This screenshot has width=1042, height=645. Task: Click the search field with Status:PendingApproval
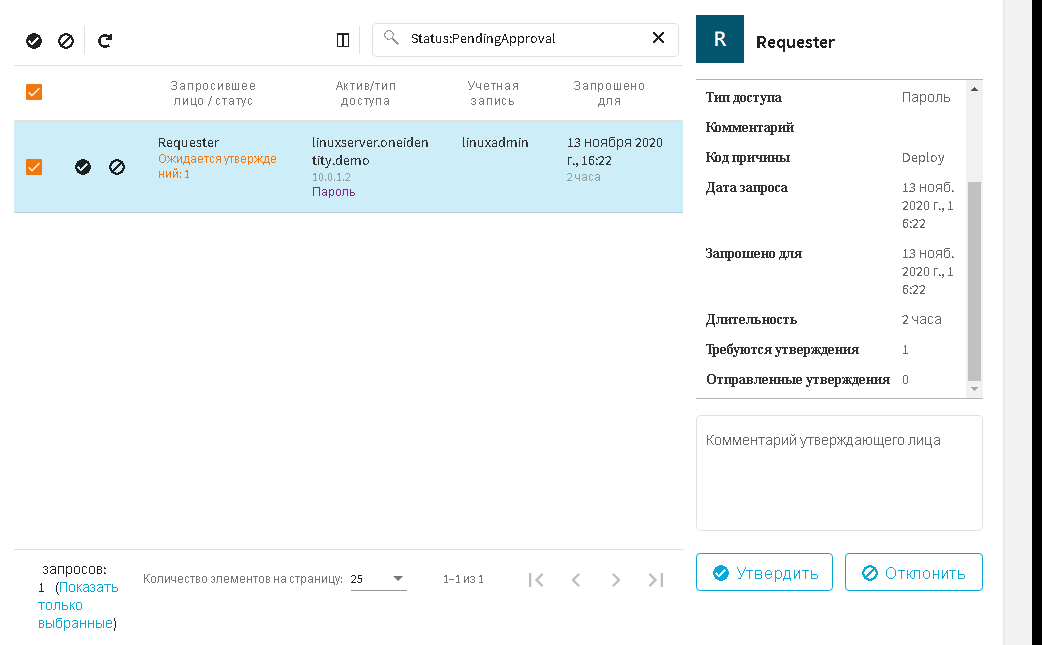coord(520,39)
